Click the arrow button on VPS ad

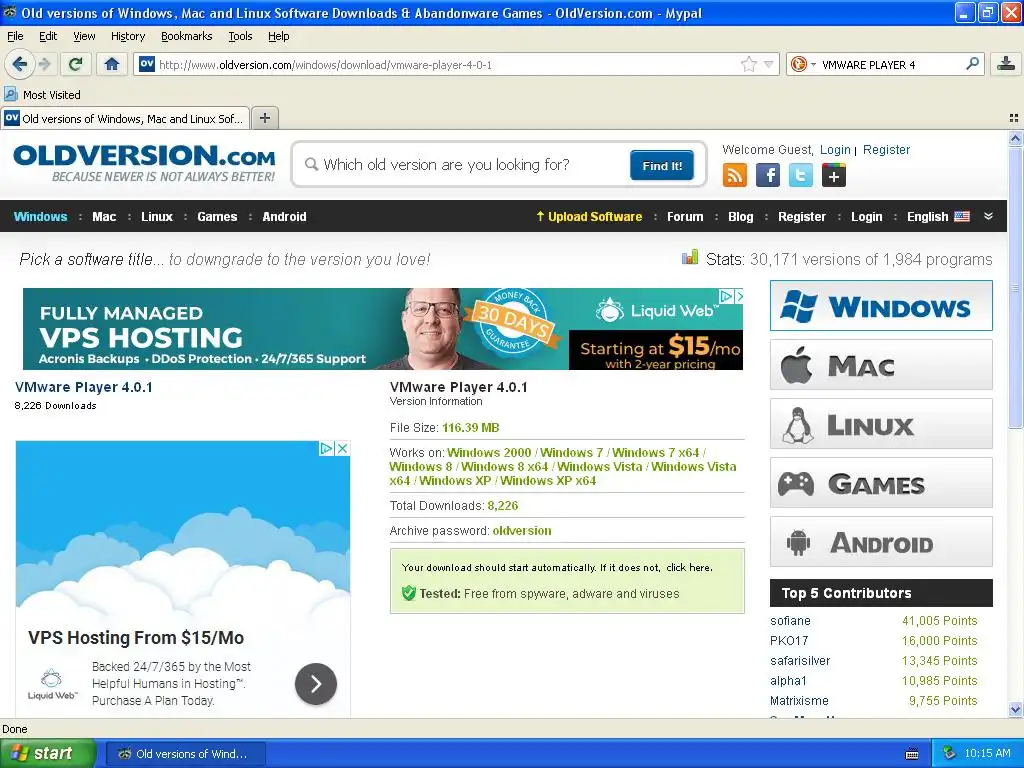click(x=316, y=684)
